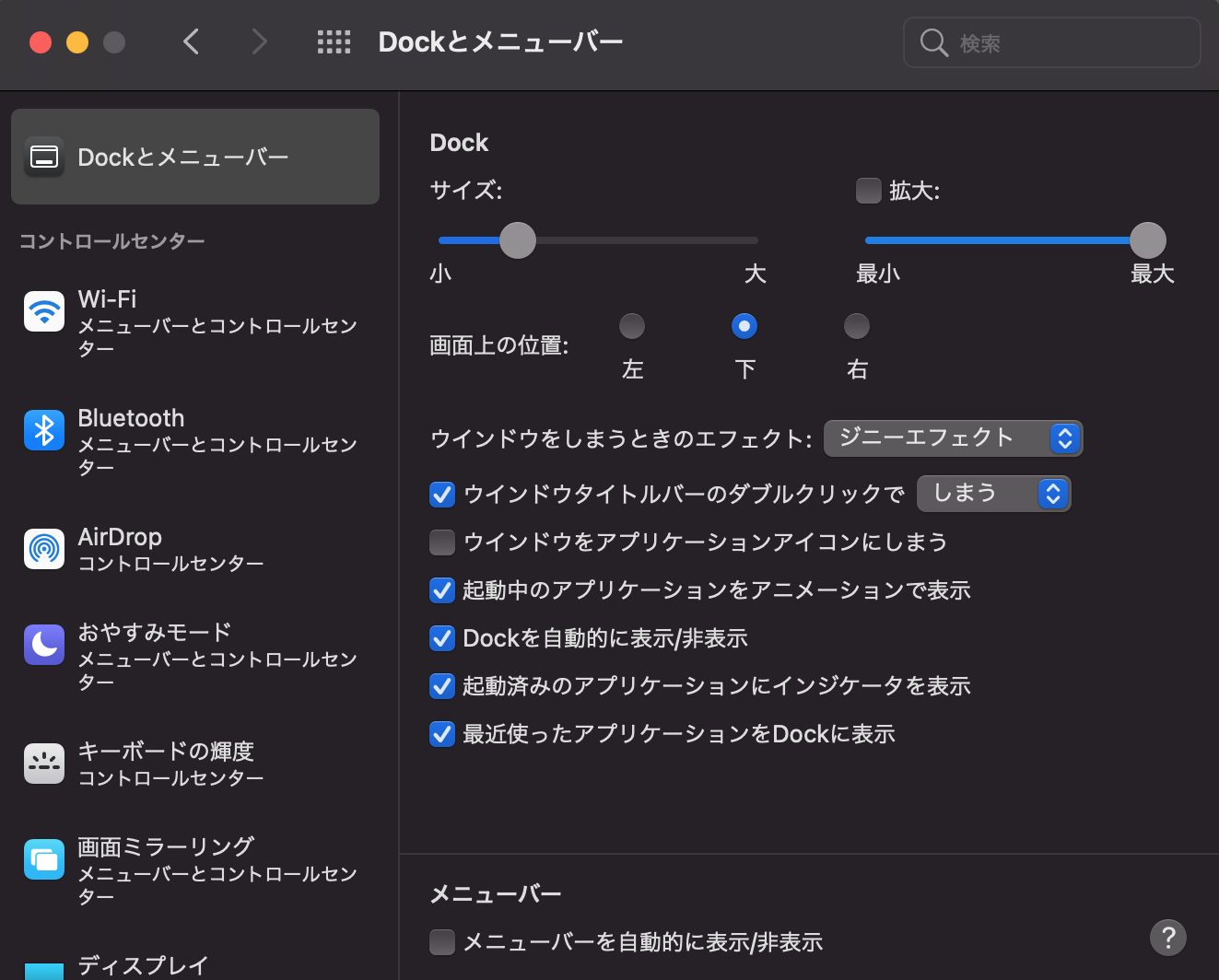The height and width of the screenshot is (980, 1219).
Task: Show all preferences grid icon
Action: [334, 42]
